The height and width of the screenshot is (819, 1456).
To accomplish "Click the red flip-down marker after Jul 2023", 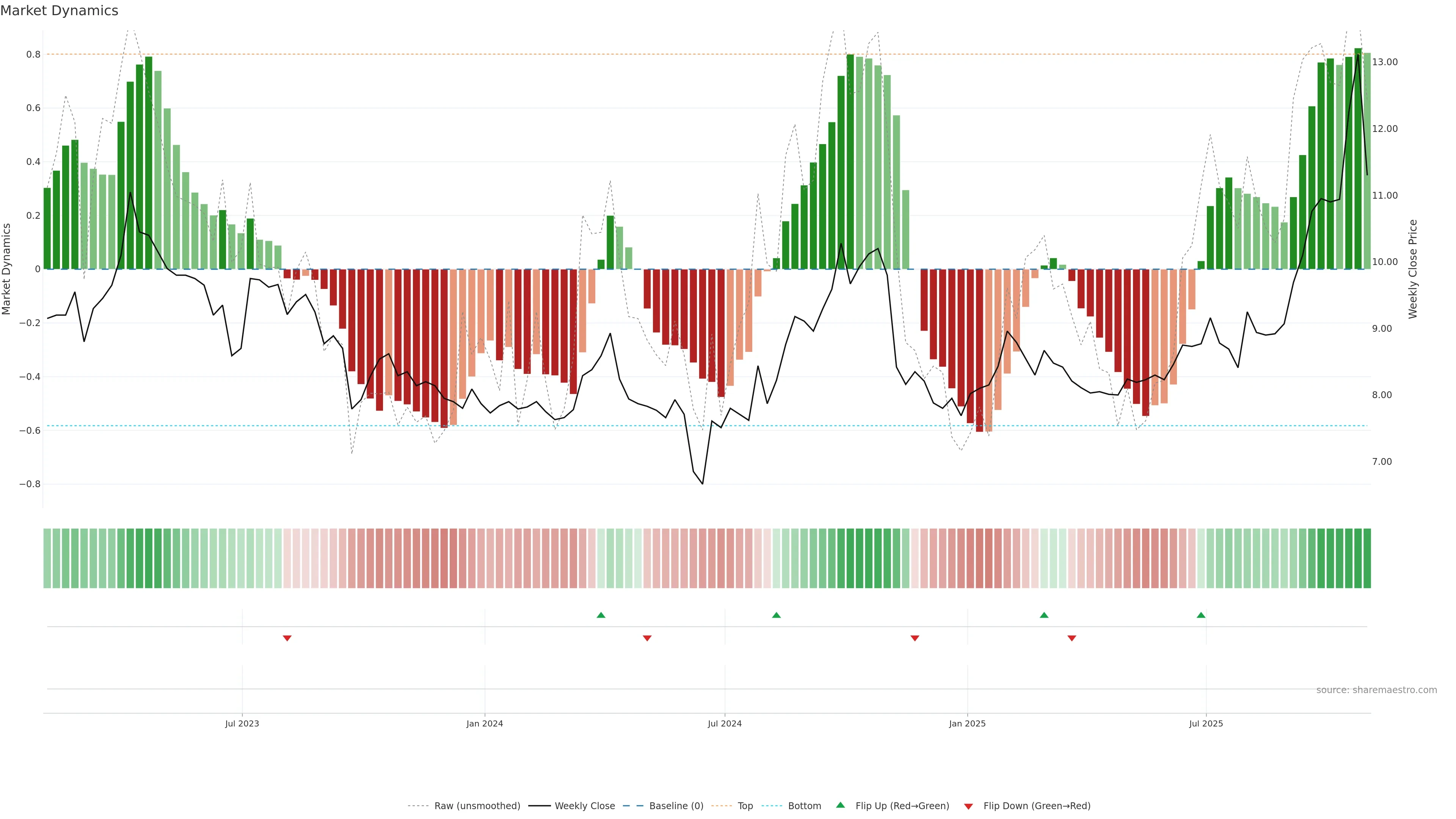I will (287, 638).
